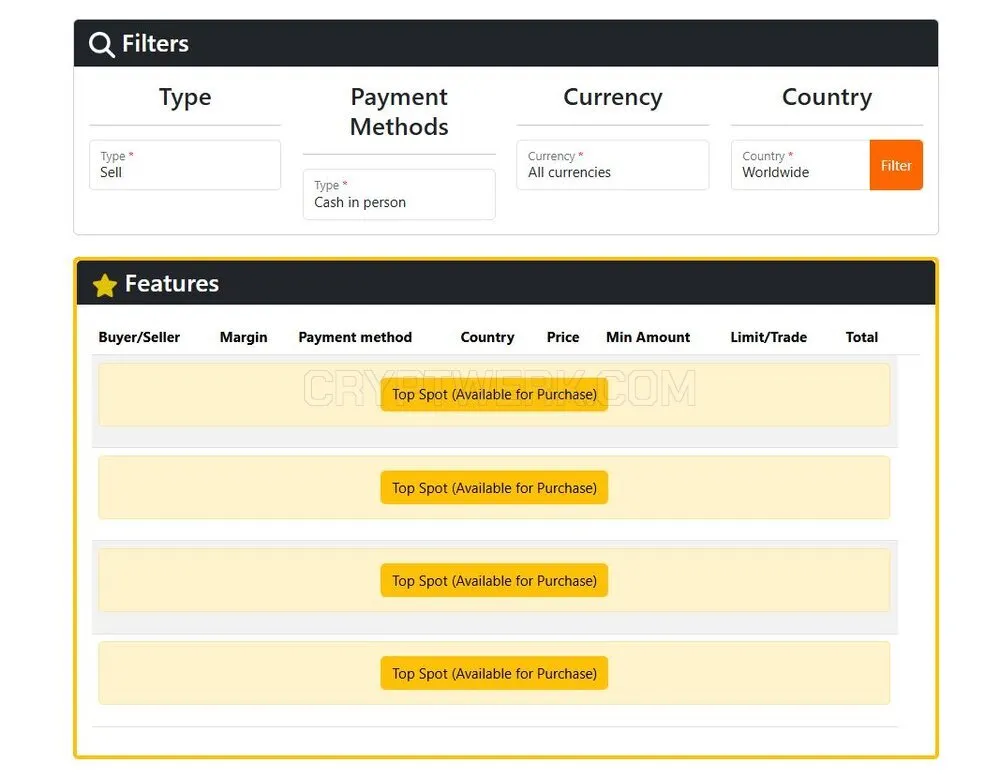The image size is (1000, 777).
Task: Click the Payment Methods section heading
Action: click(399, 112)
